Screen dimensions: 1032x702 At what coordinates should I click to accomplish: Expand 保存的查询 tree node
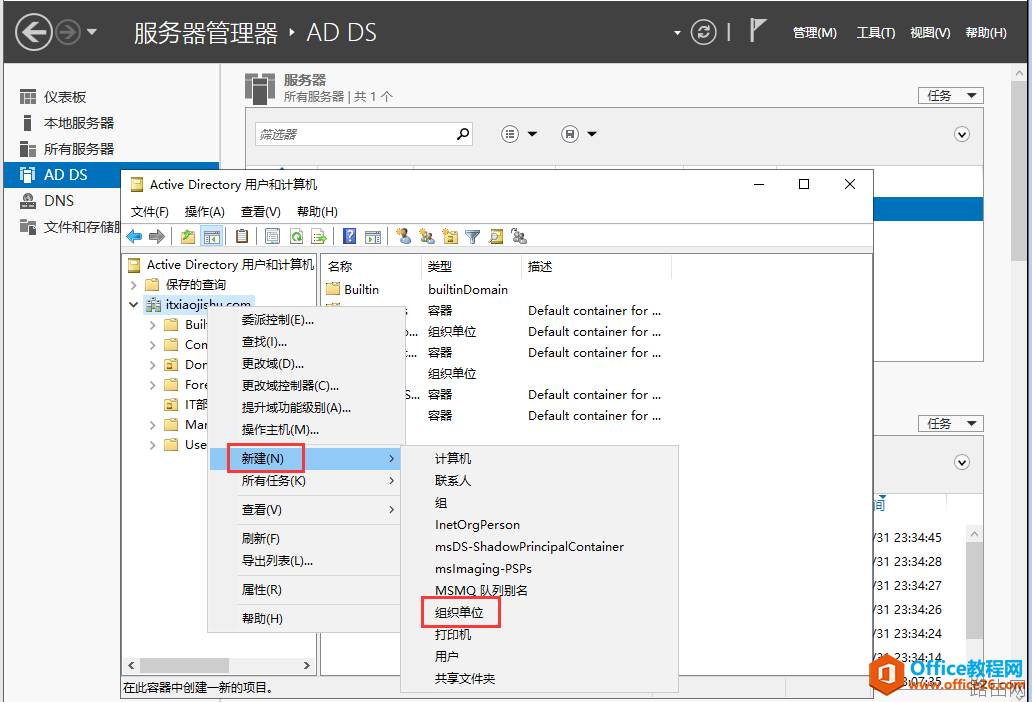[134, 285]
